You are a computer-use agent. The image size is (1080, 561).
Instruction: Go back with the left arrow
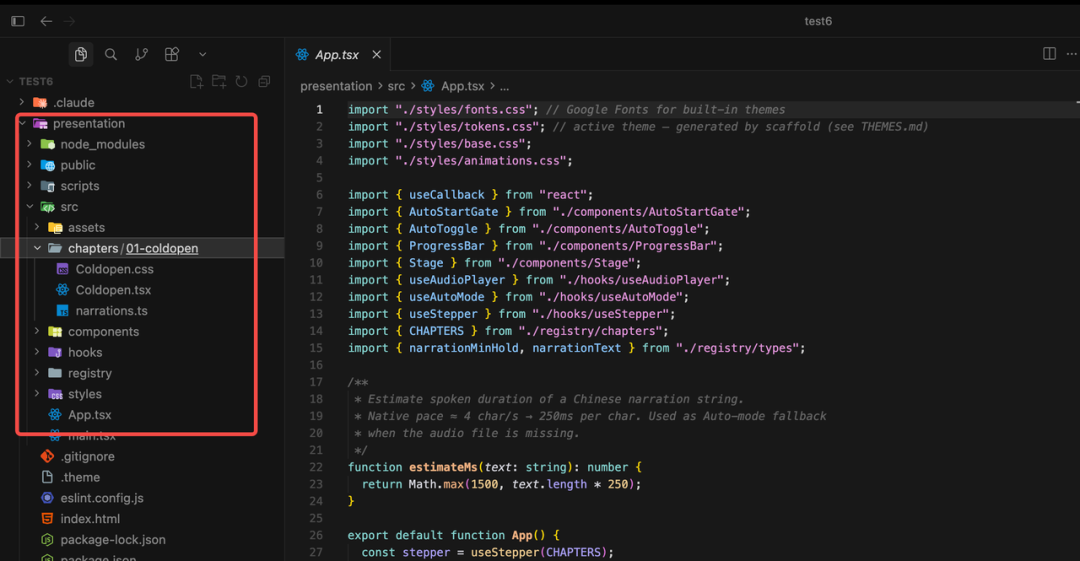coord(46,21)
